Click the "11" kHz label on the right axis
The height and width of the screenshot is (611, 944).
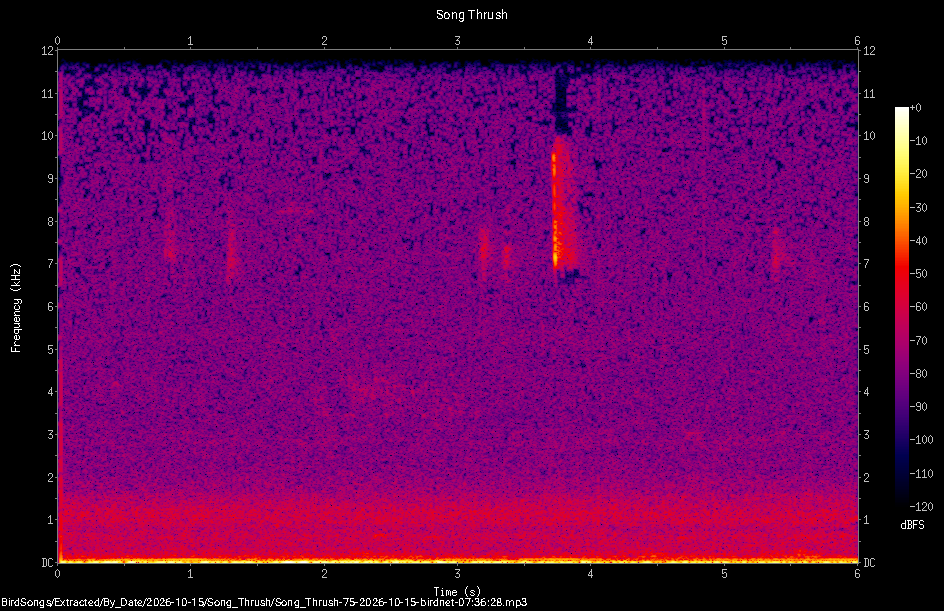pos(869,93)
